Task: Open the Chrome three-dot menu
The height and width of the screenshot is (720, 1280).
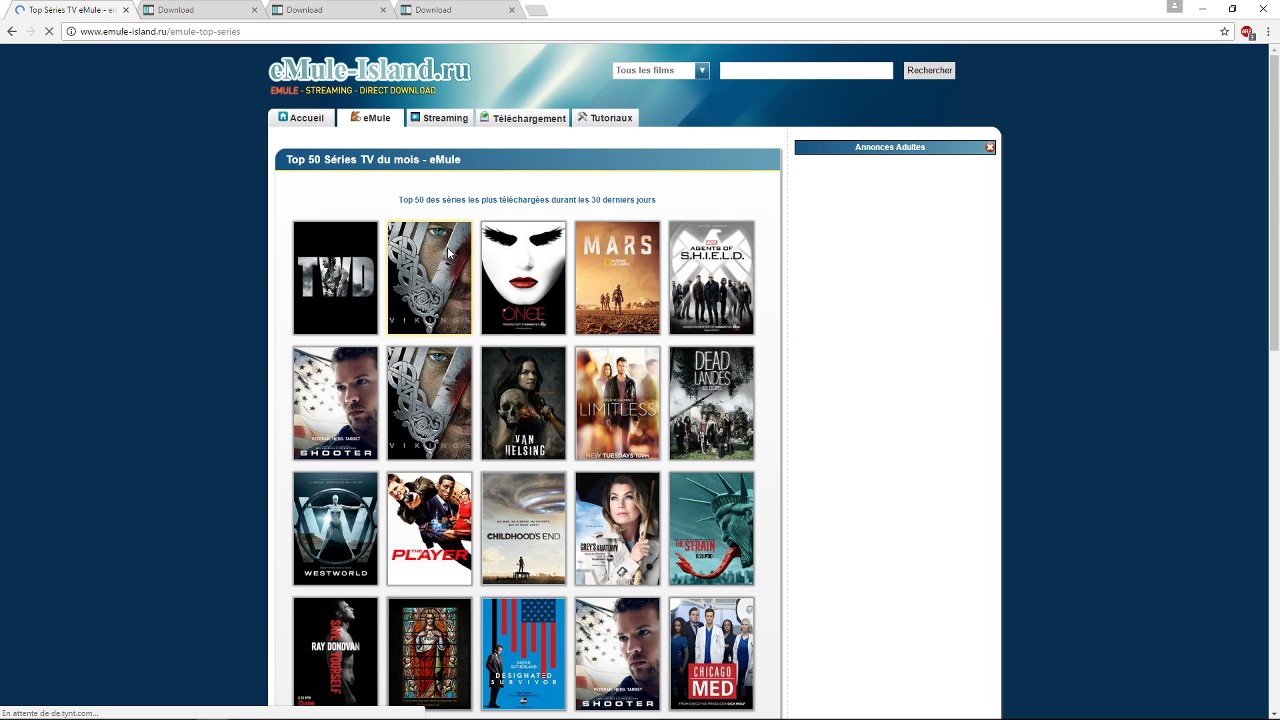Action: click(1267, 31)
